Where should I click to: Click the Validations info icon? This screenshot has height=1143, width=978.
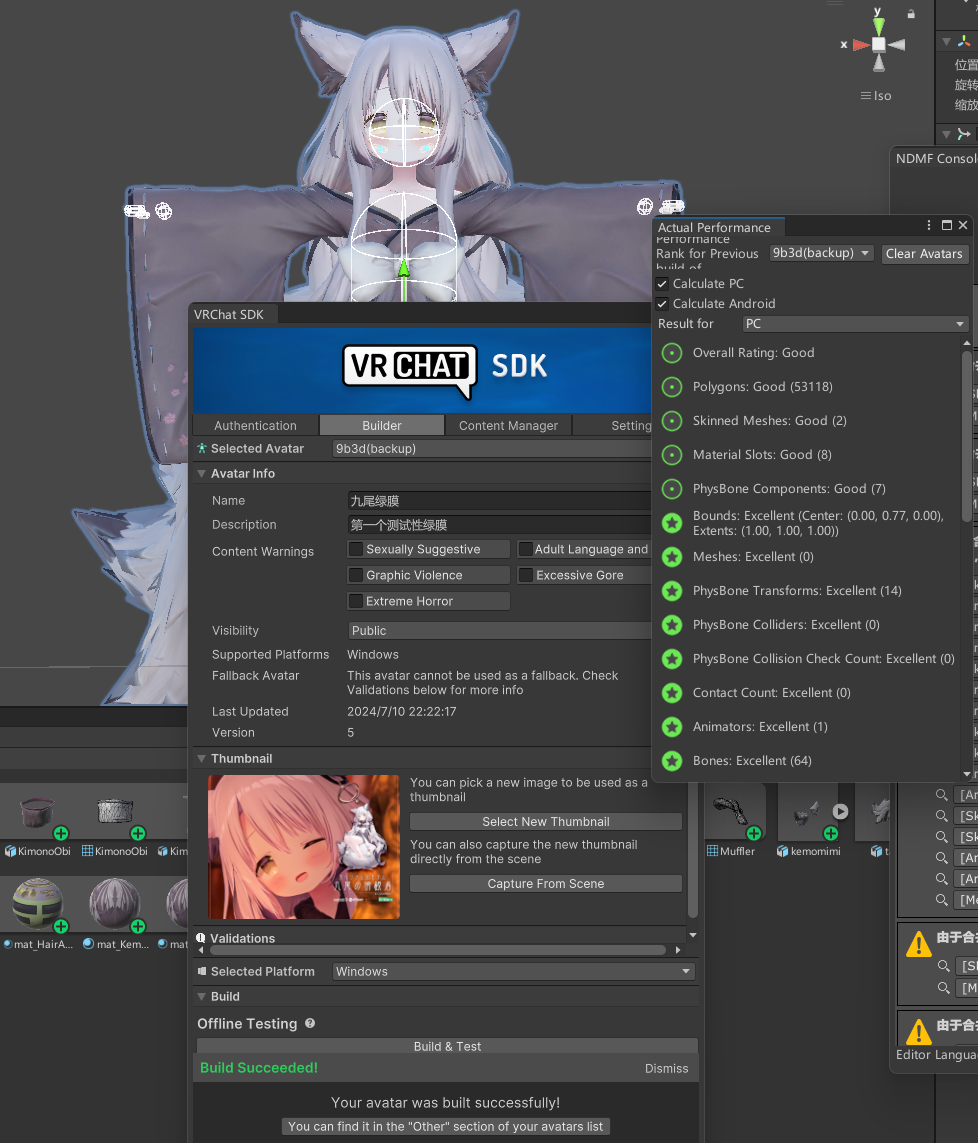coord(200,938)
